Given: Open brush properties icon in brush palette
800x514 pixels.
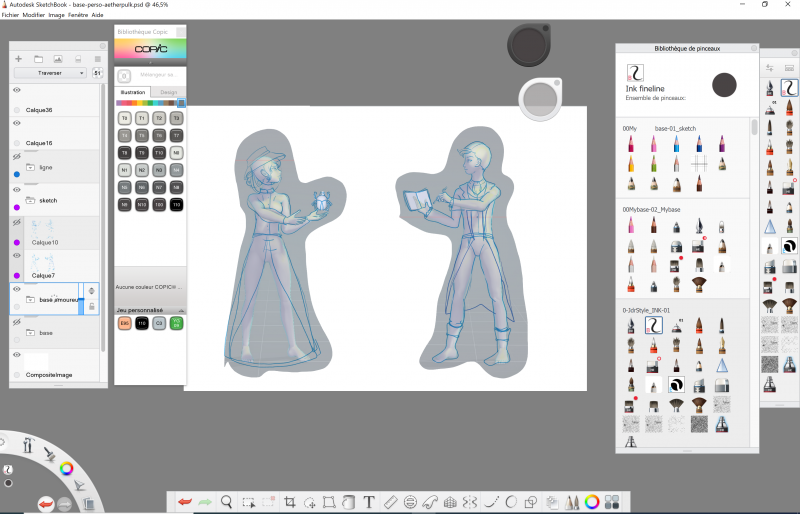Looking at the screenshot, I should pyautogui.click(x=770, y=67).
